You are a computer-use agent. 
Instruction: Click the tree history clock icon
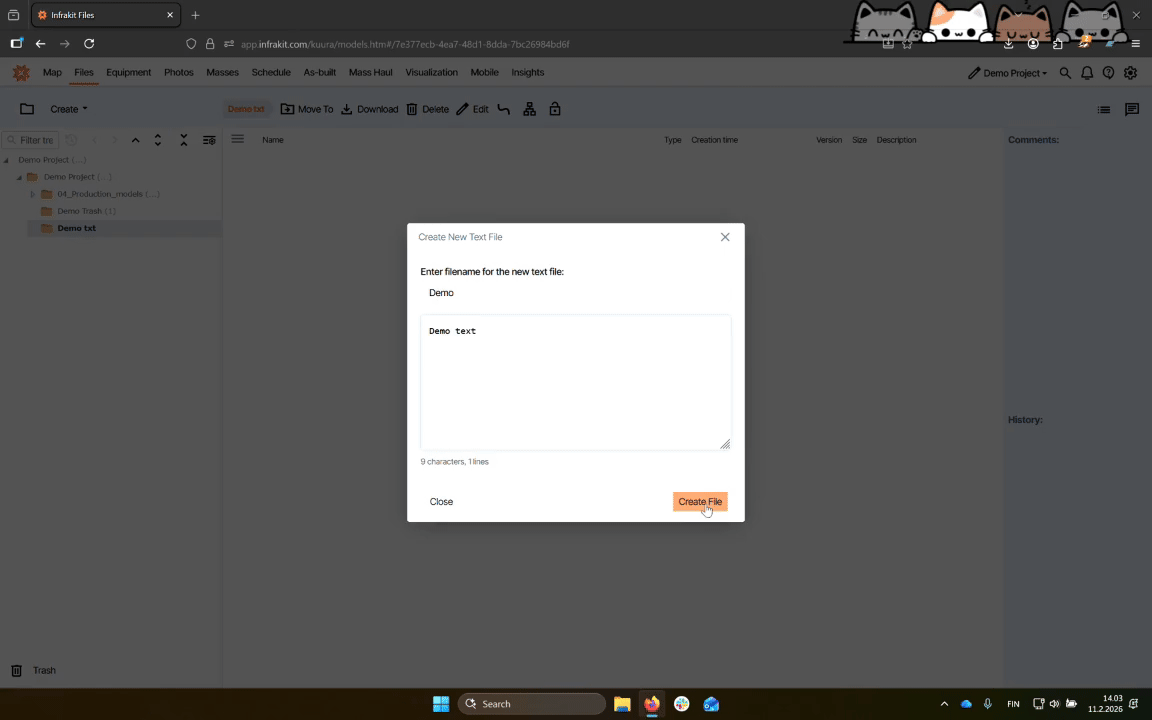pyautogui.click(x=71, y=140)
